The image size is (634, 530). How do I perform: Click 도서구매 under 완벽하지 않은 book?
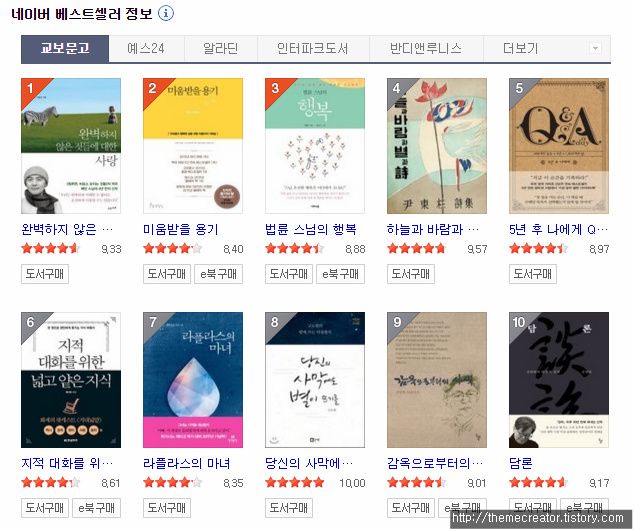click(x=45, y=274)
